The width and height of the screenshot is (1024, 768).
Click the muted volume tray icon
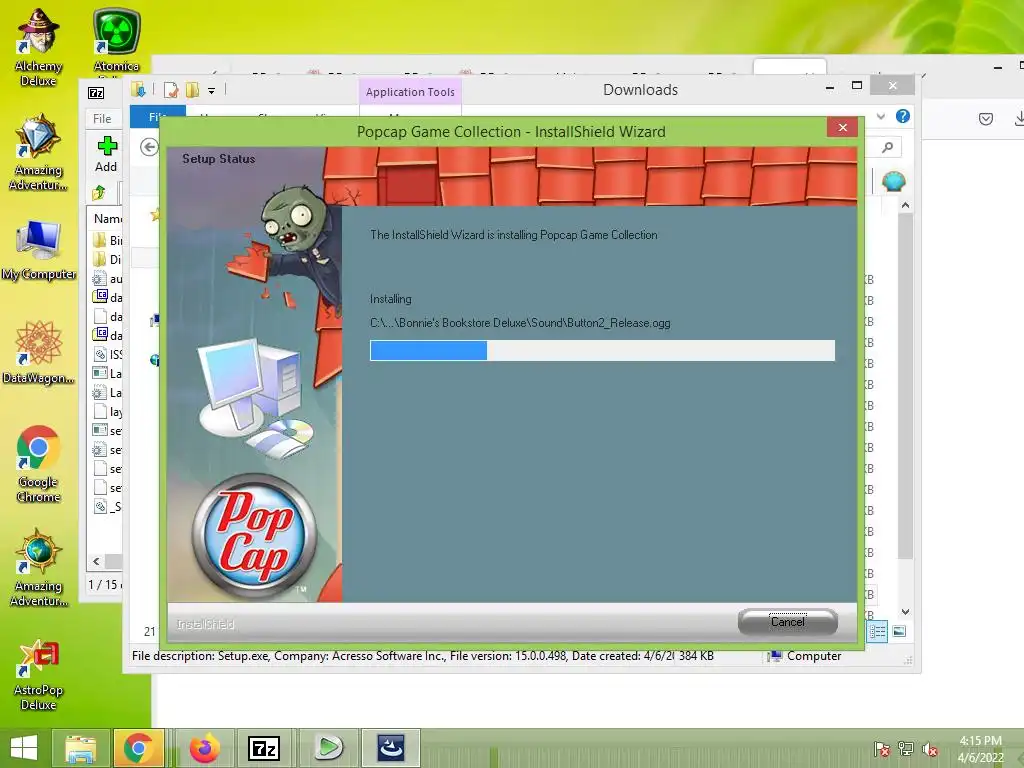click(x=930, y=749)
